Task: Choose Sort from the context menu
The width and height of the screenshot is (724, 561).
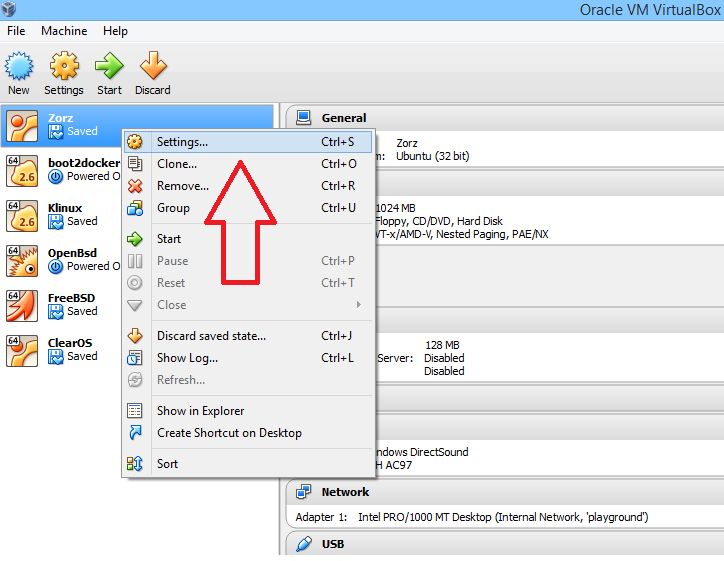Action: (248, 464)
